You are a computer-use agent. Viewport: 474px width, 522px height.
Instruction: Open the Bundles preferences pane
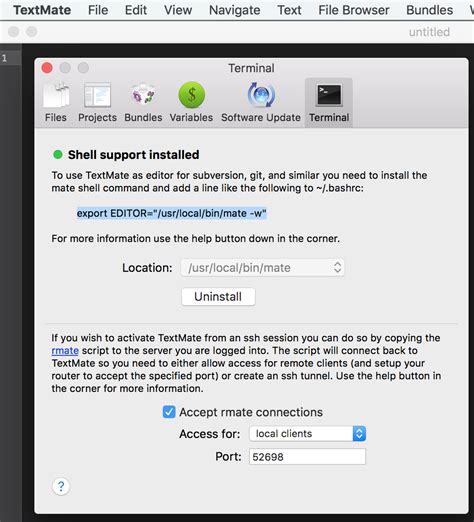[143, 102]
